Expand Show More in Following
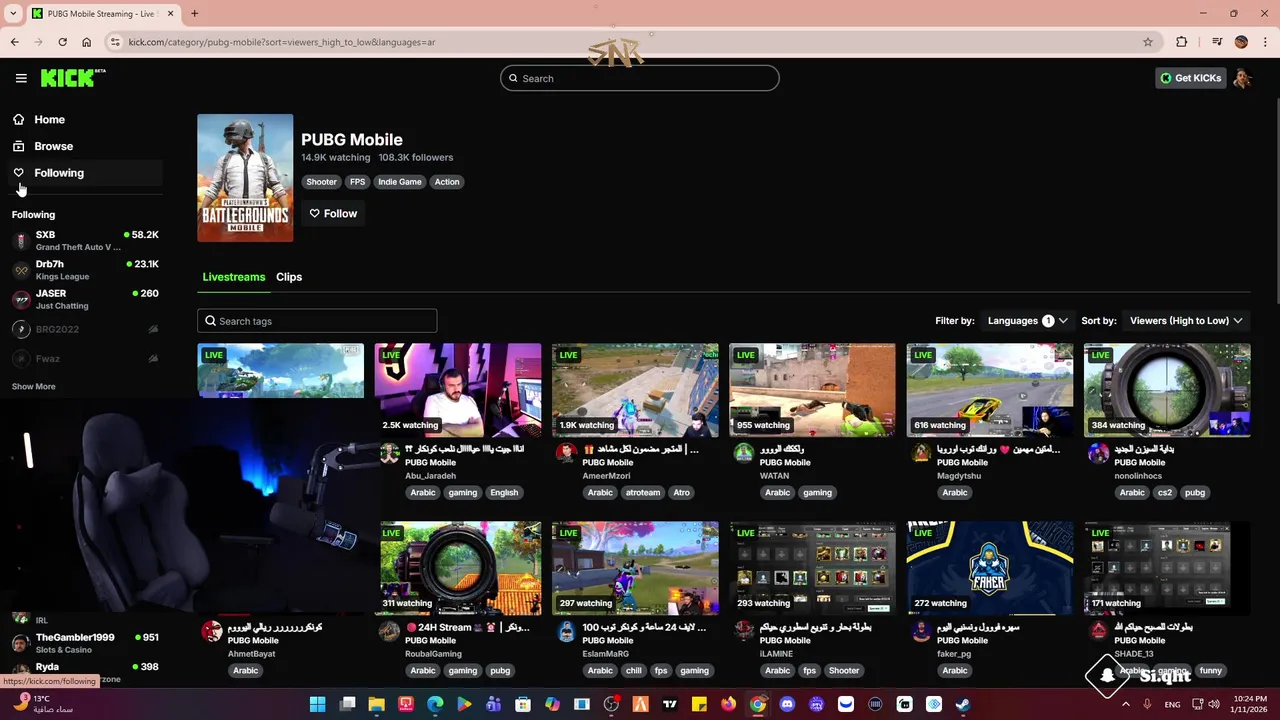Viewport: 1280px width, 720px height. pos(34,386)
